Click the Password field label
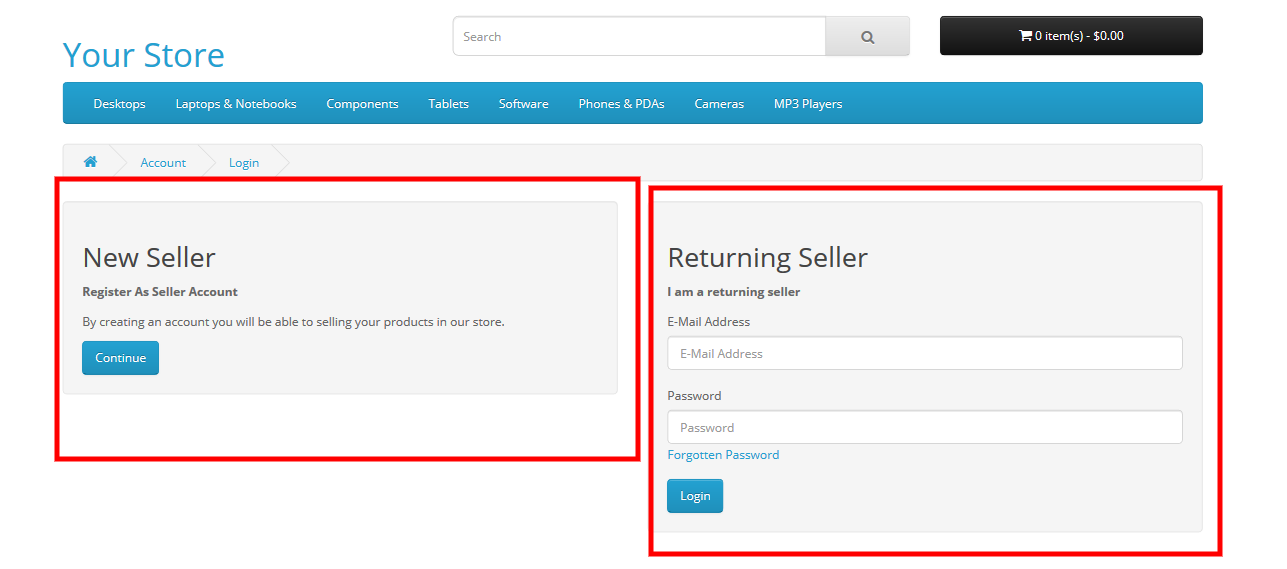1287x569 pixels. click(x=694, y=396)
